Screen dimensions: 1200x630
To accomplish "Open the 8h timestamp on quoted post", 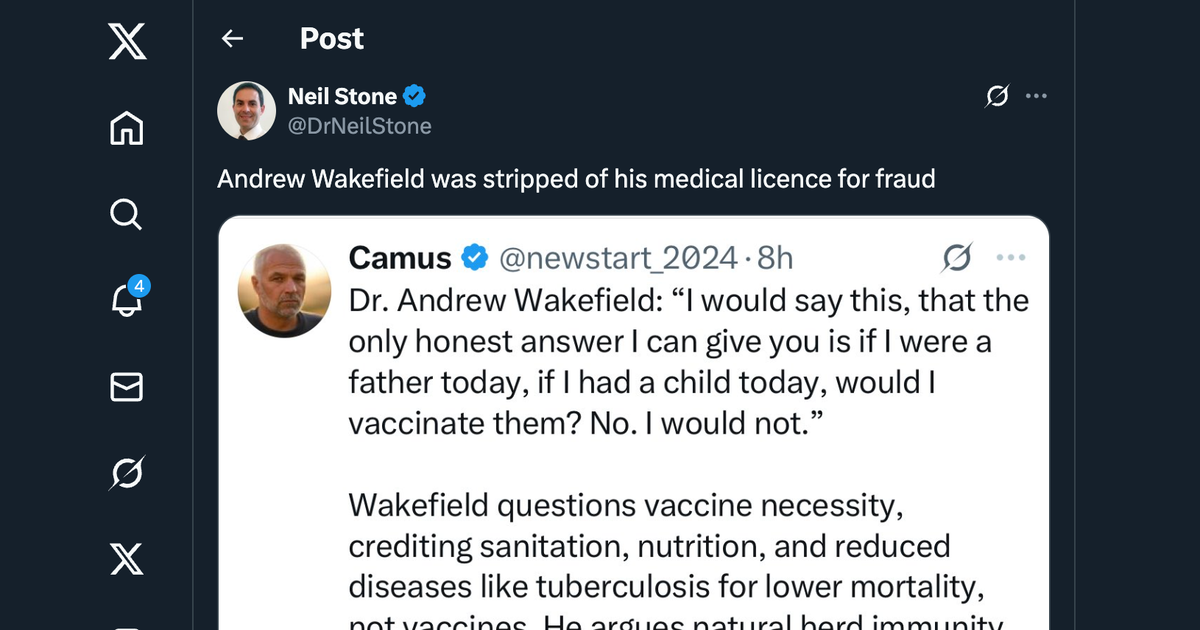I will [x=775, y=258].
